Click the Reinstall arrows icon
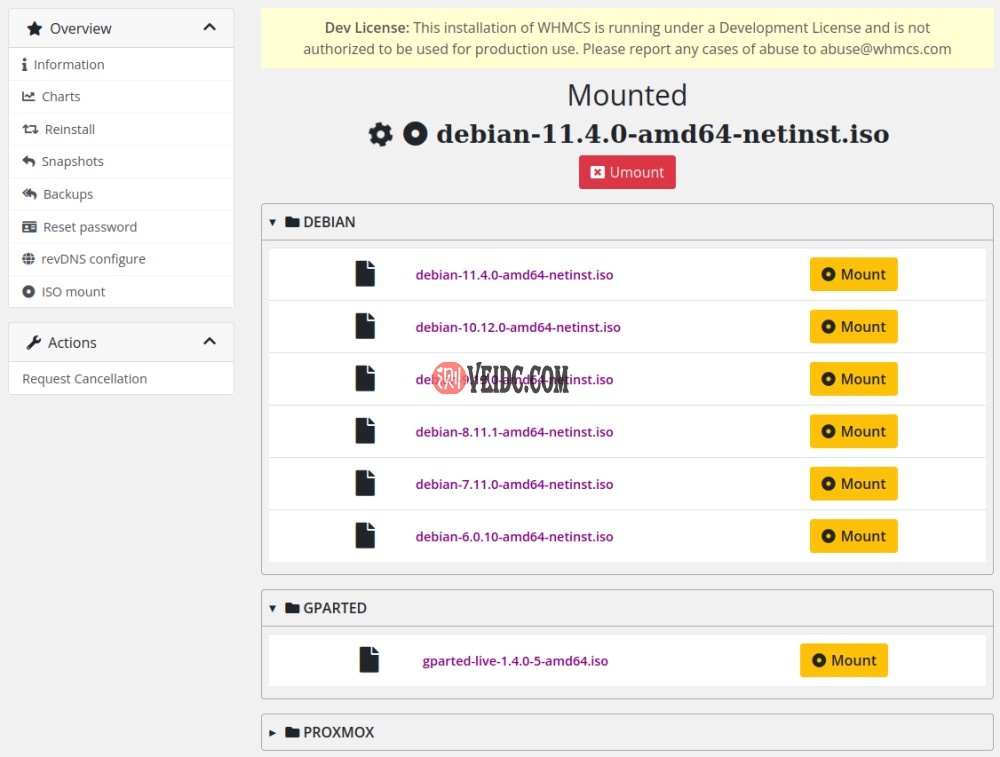Screen dimensions: 1000x757 pos(30,129)
